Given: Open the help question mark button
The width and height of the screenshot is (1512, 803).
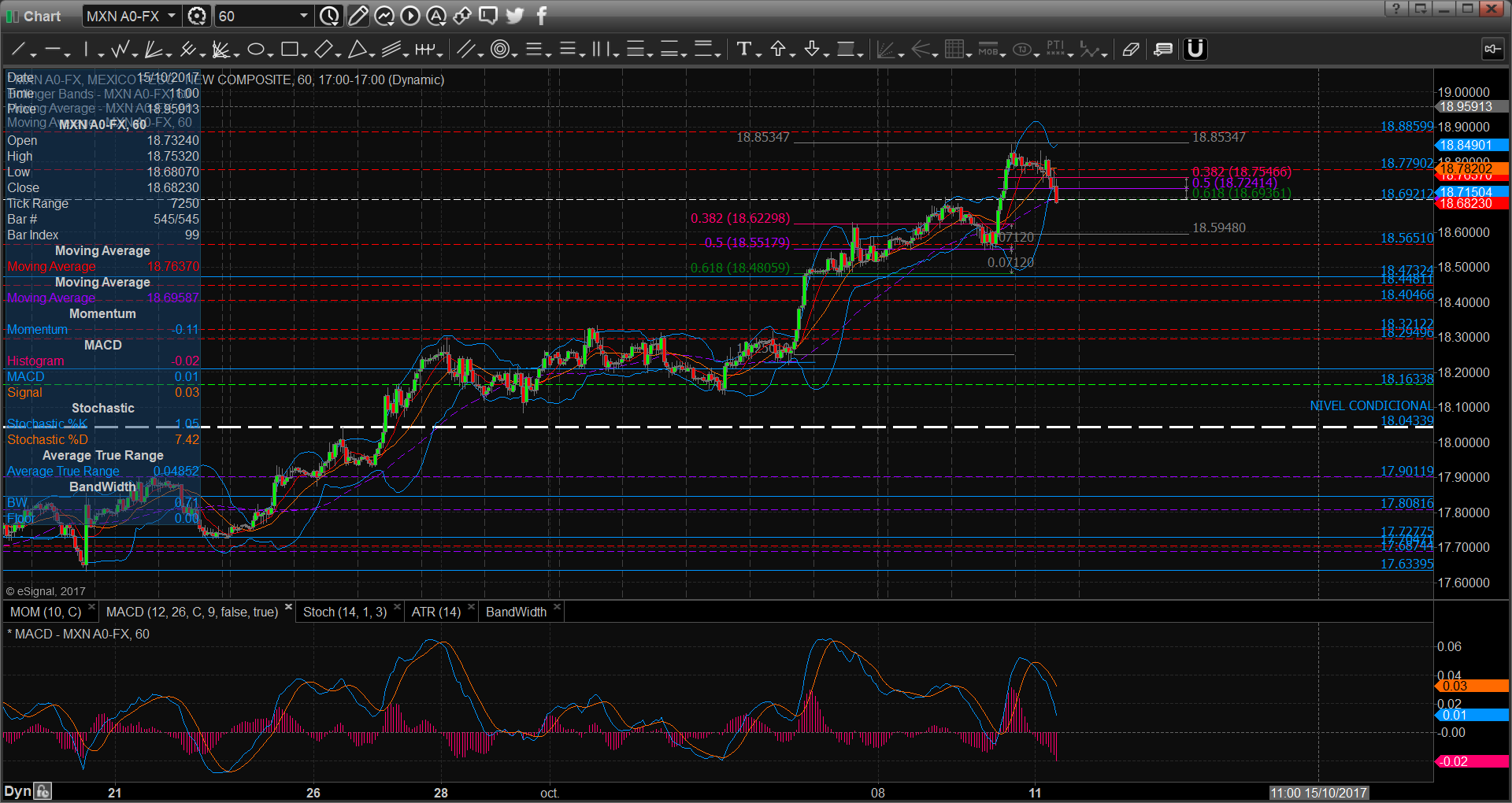Looking at the screenshot, I should 1396,9.
